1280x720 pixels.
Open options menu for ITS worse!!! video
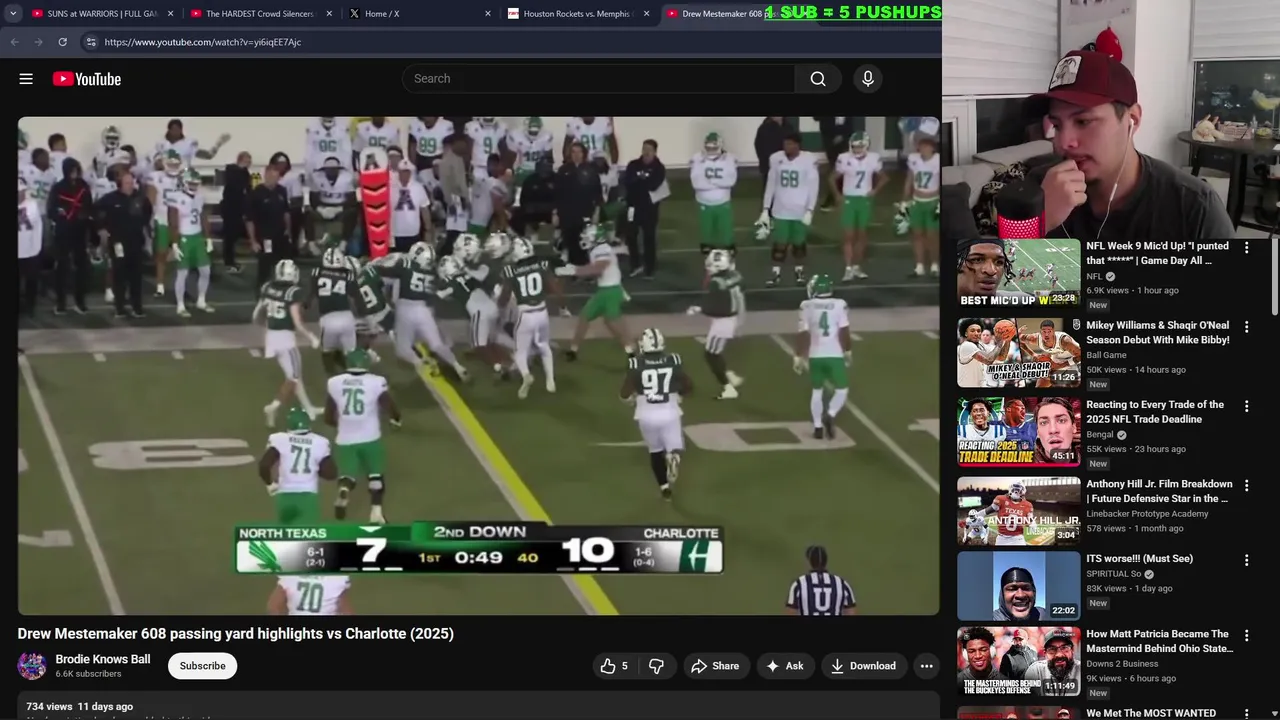(1246, 560)
